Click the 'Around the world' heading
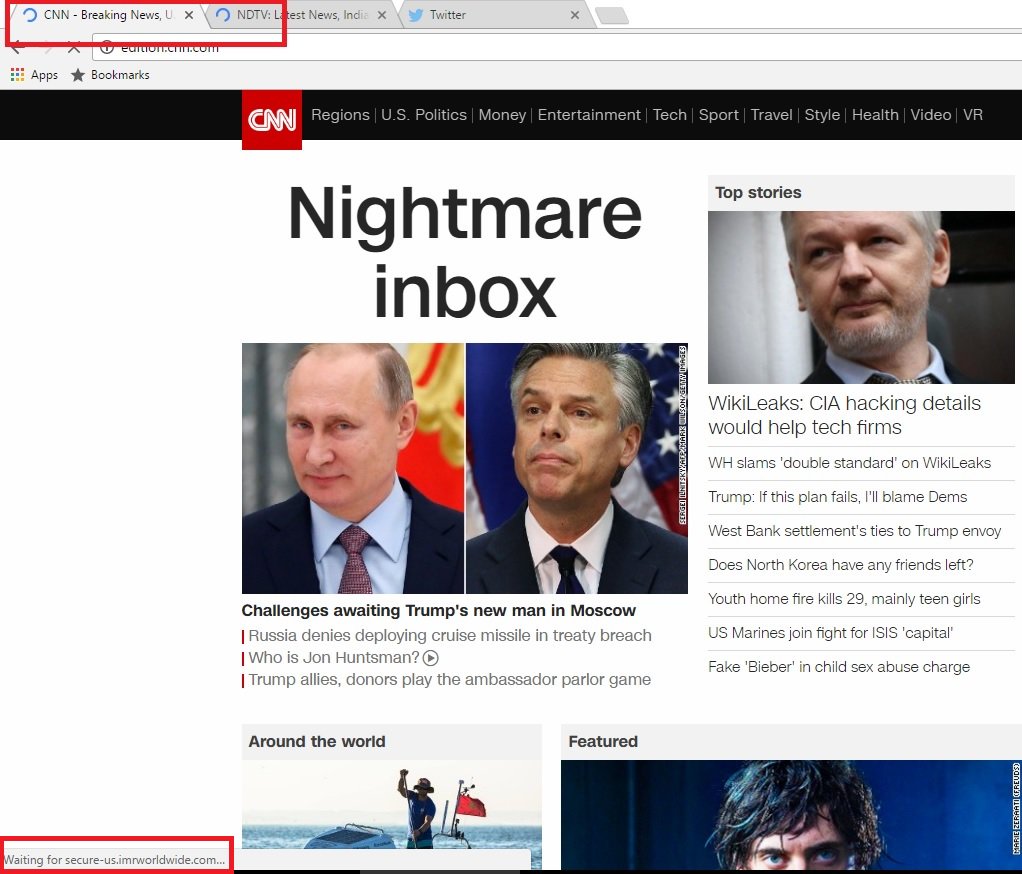Screen dimensions: 1022x874 click(x=317, y=742)
